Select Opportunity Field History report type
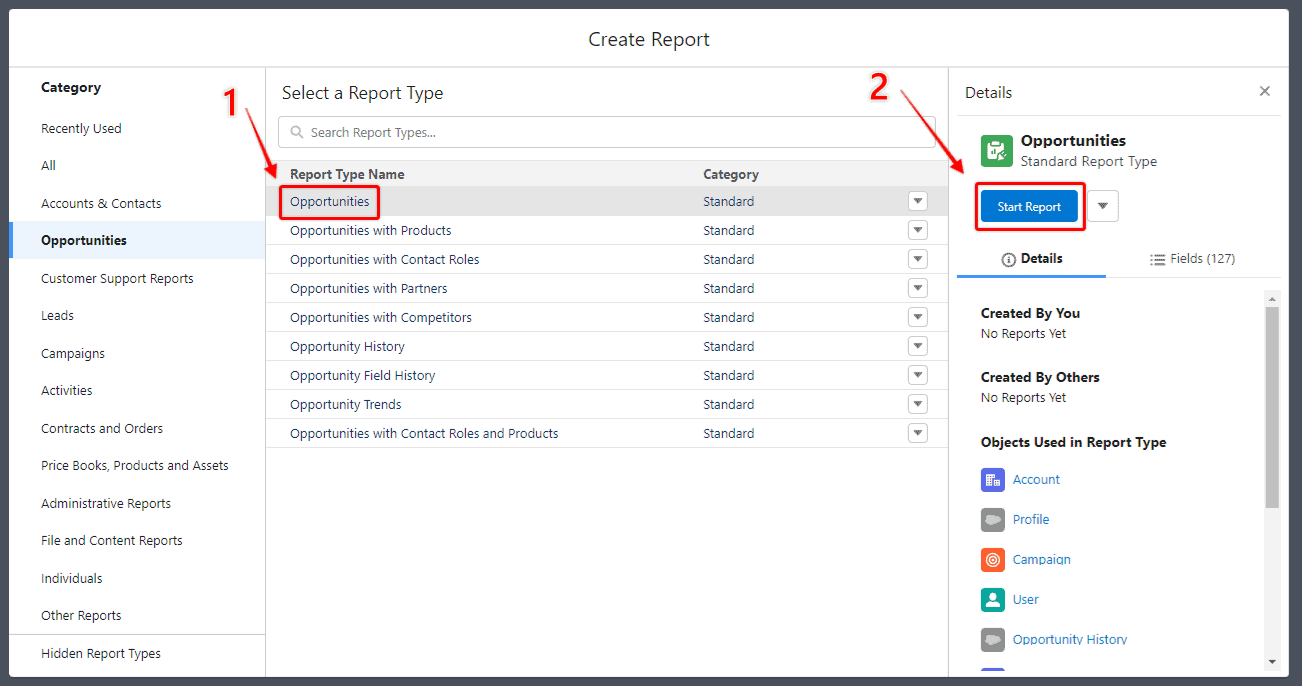The height and width of the screenshot is (686, 1302). (x=362, y=374)
